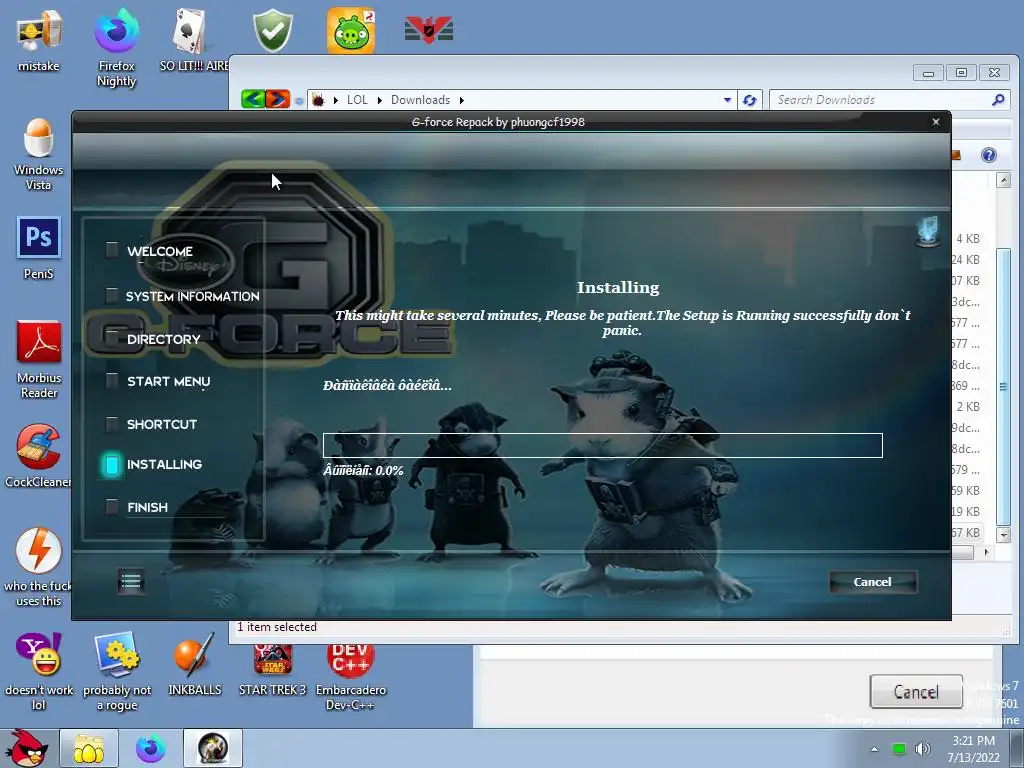The image size is (1024, 768).
Task: Open the red eagle emblem desktop icon
Action: pos(428,30)
